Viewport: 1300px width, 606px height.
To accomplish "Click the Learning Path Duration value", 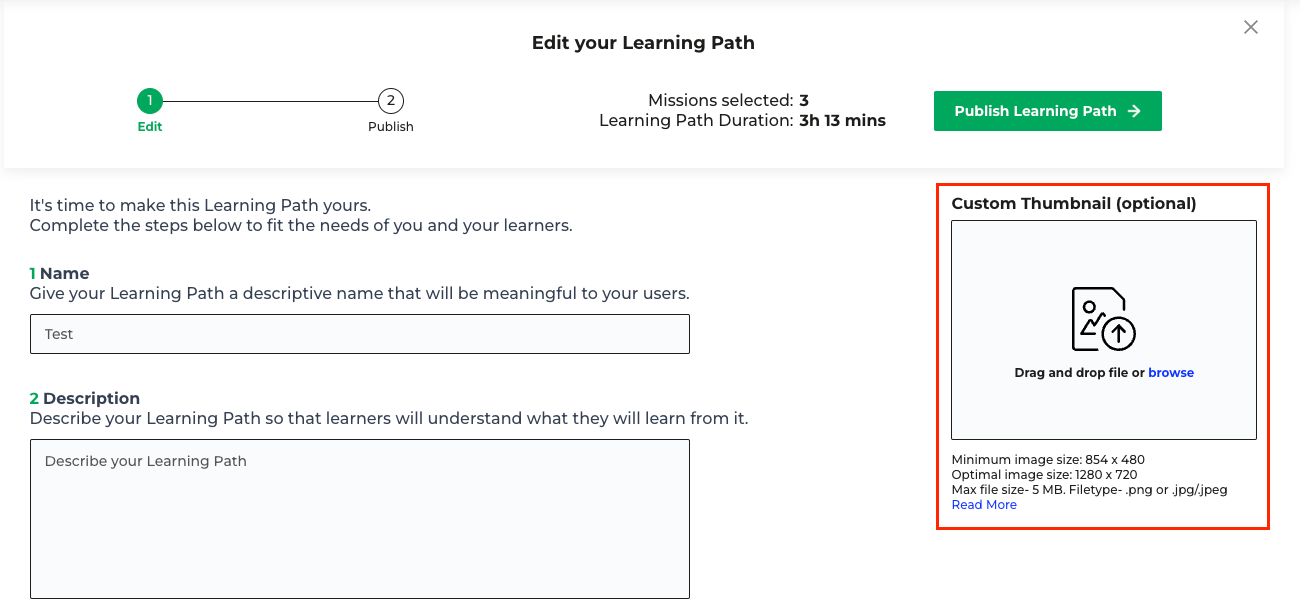I will tap(842, 121).
